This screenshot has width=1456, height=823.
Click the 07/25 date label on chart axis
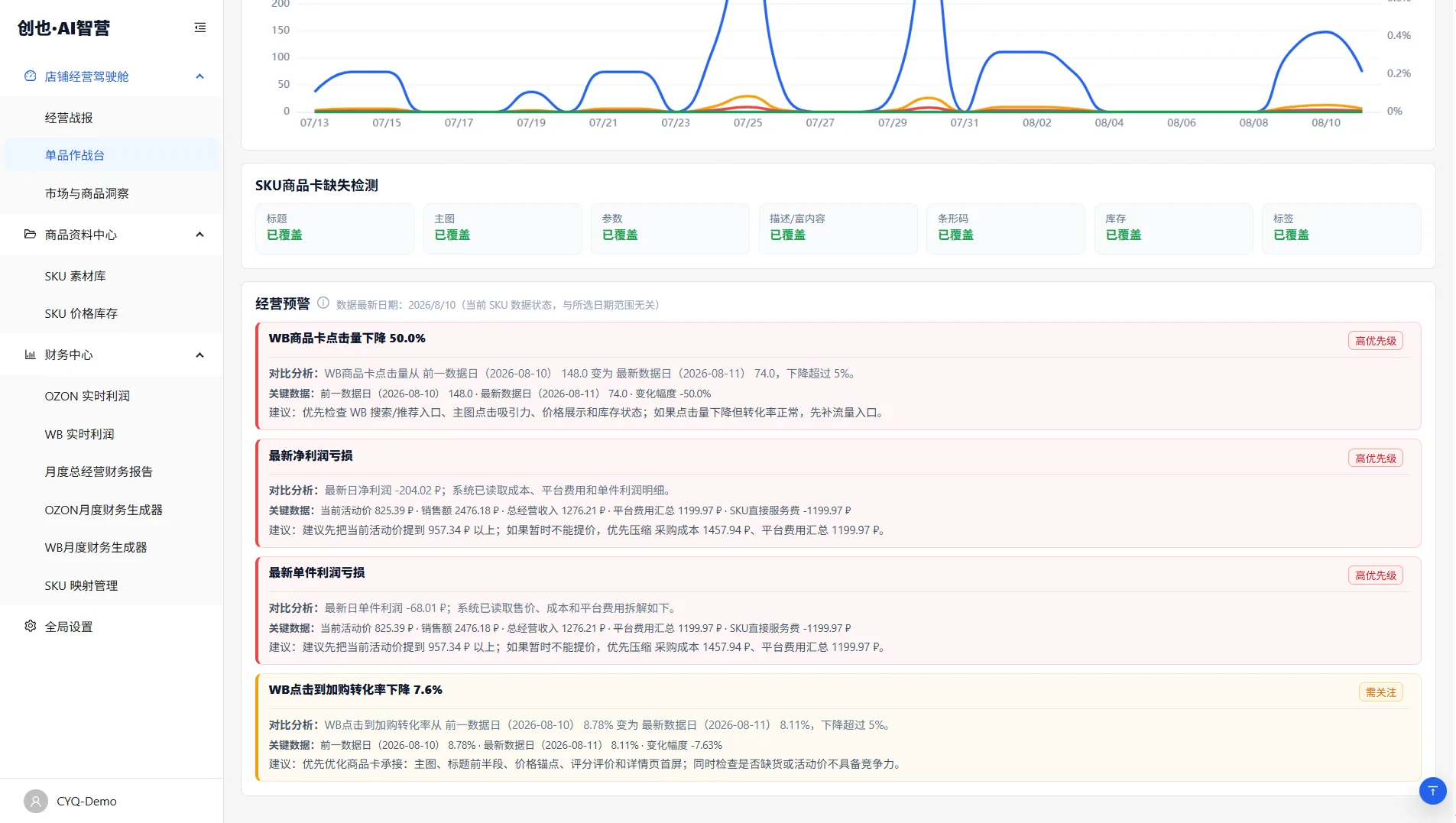pyautogui.click(x=747, y=122)
